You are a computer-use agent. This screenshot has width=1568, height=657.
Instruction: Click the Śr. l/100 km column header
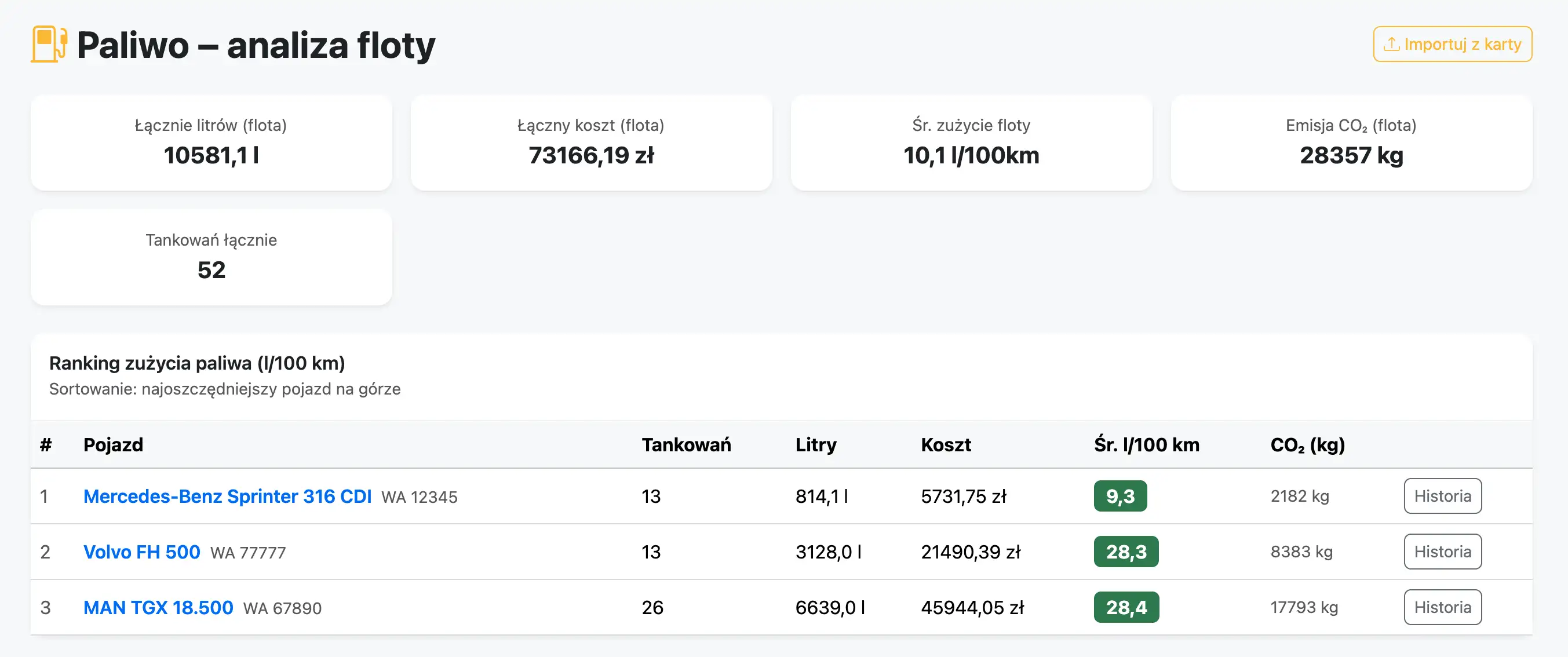[x=1147, y=445]
